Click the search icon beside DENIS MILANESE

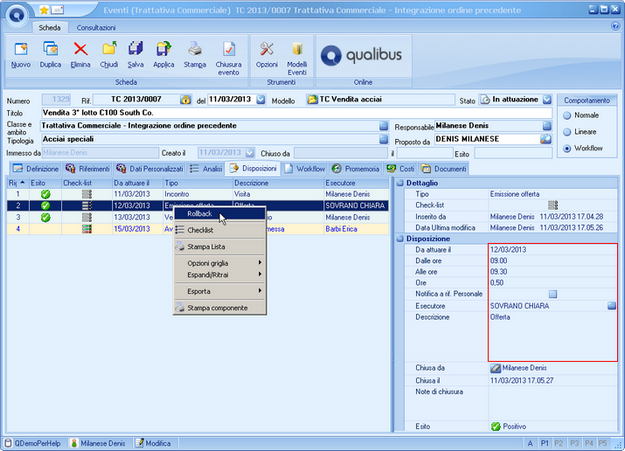(546, 139)
